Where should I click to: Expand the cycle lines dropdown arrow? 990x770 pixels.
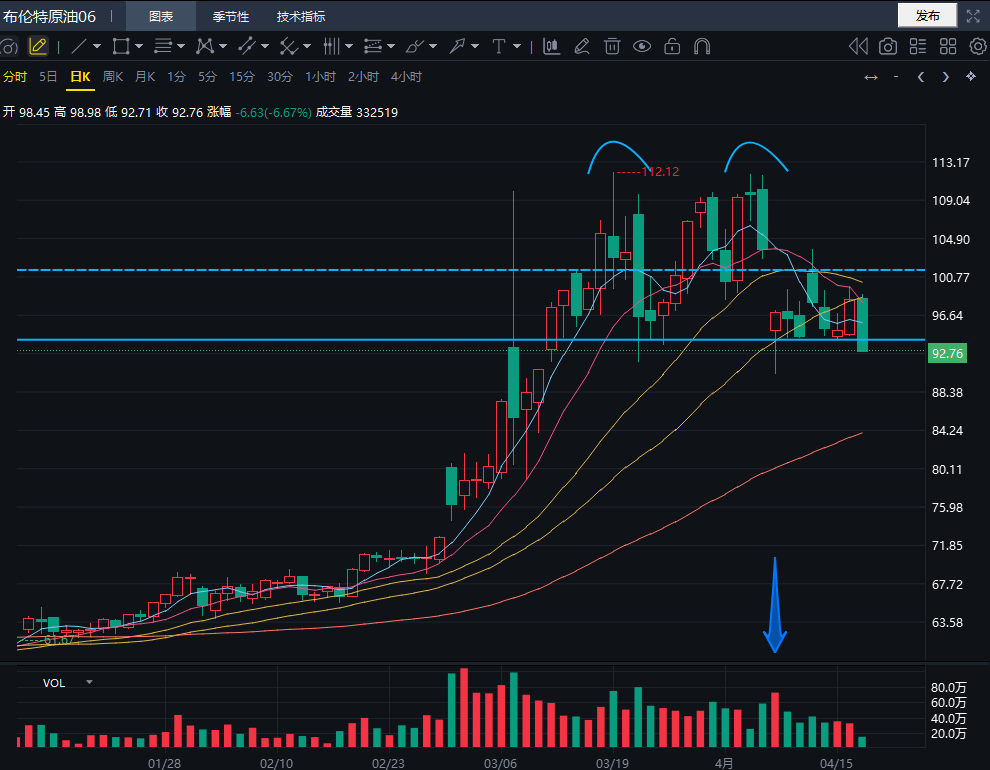click(349, 46)
